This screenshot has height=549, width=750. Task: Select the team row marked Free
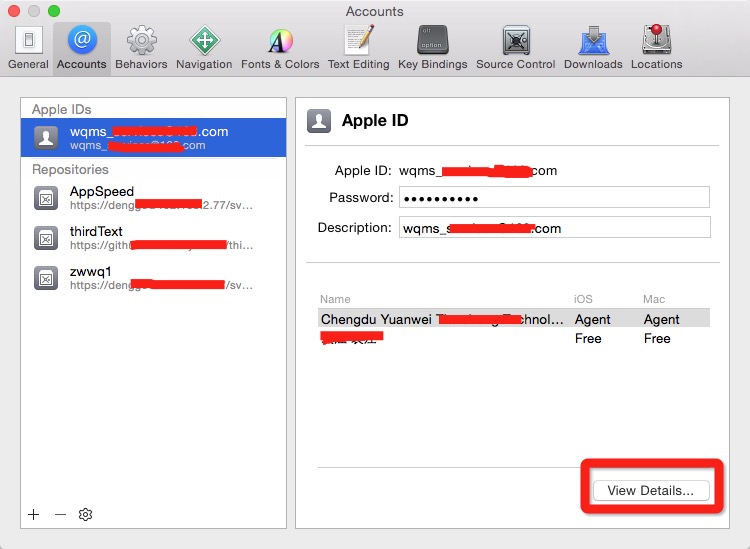514,338
